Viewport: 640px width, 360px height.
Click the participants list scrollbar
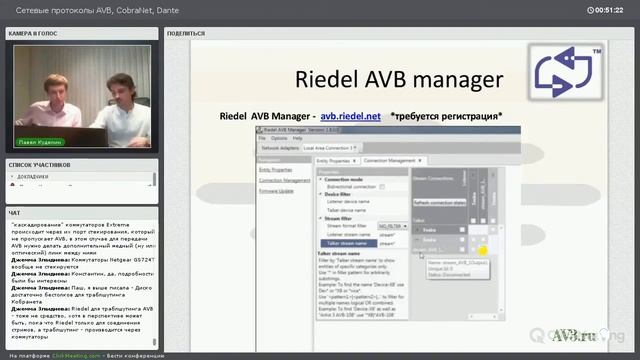click(154, 180)
